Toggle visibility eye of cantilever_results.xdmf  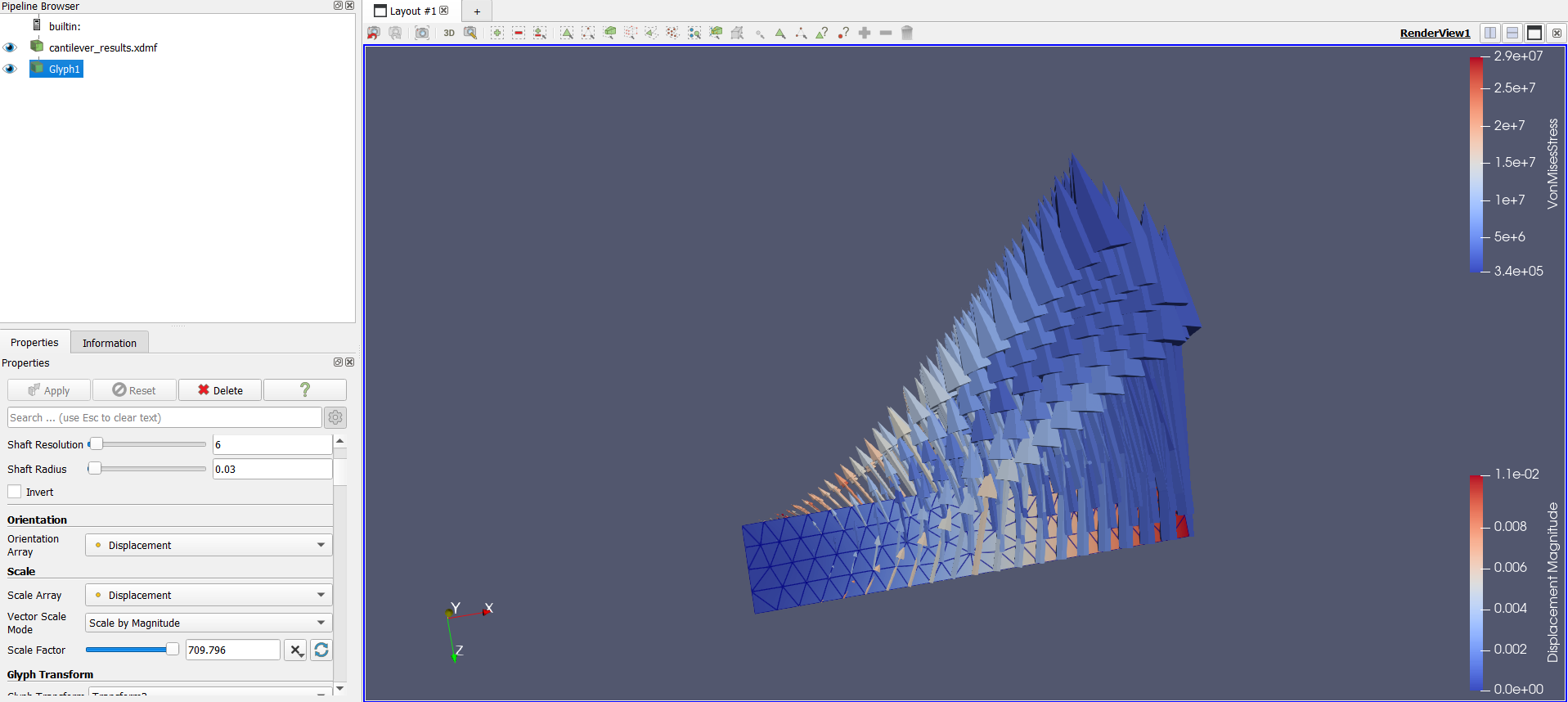(10, 47)
